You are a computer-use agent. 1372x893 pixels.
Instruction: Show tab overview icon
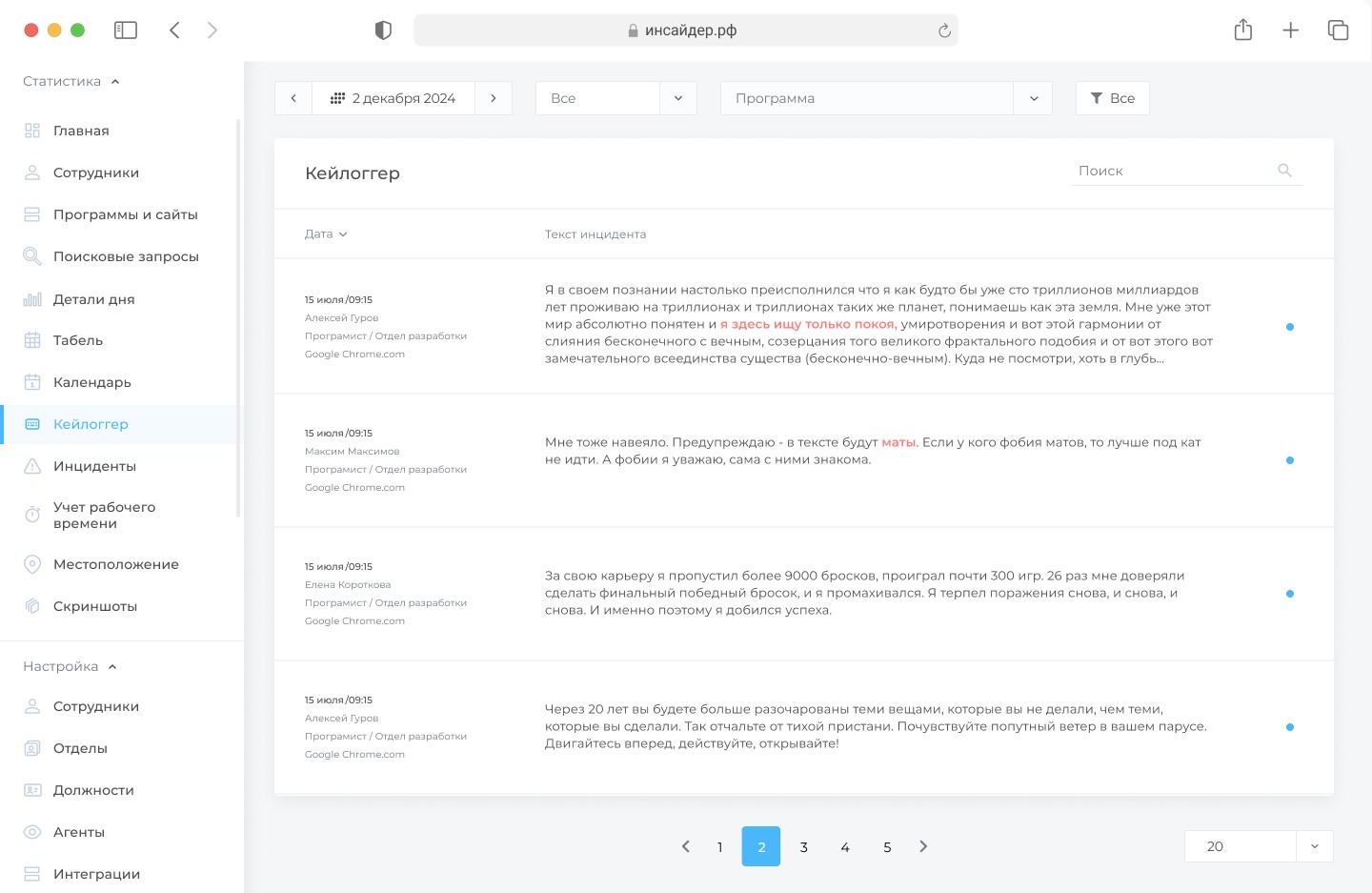[x=1339, y=30]
